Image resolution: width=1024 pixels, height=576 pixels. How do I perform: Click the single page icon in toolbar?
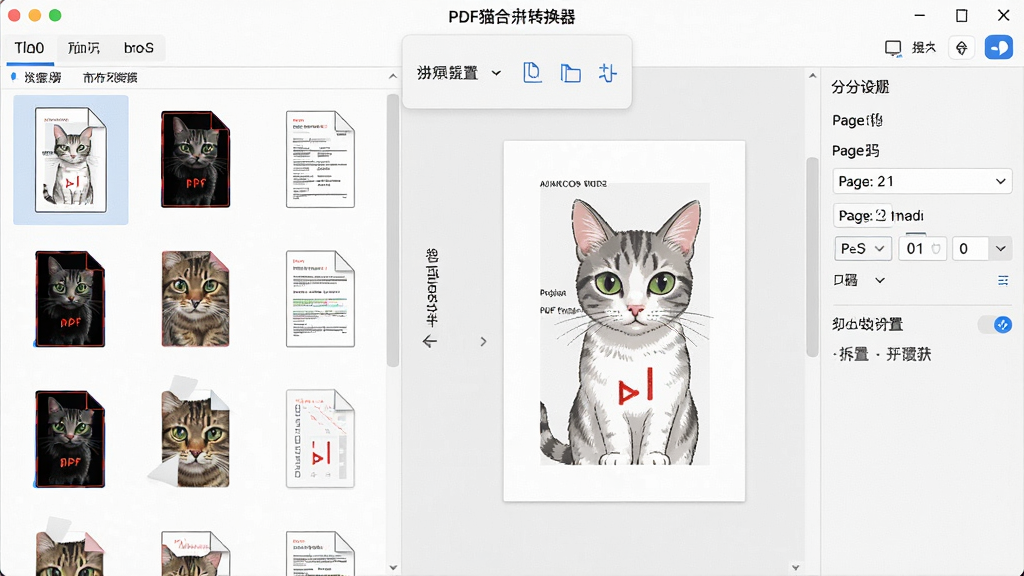tap(532, 72)
